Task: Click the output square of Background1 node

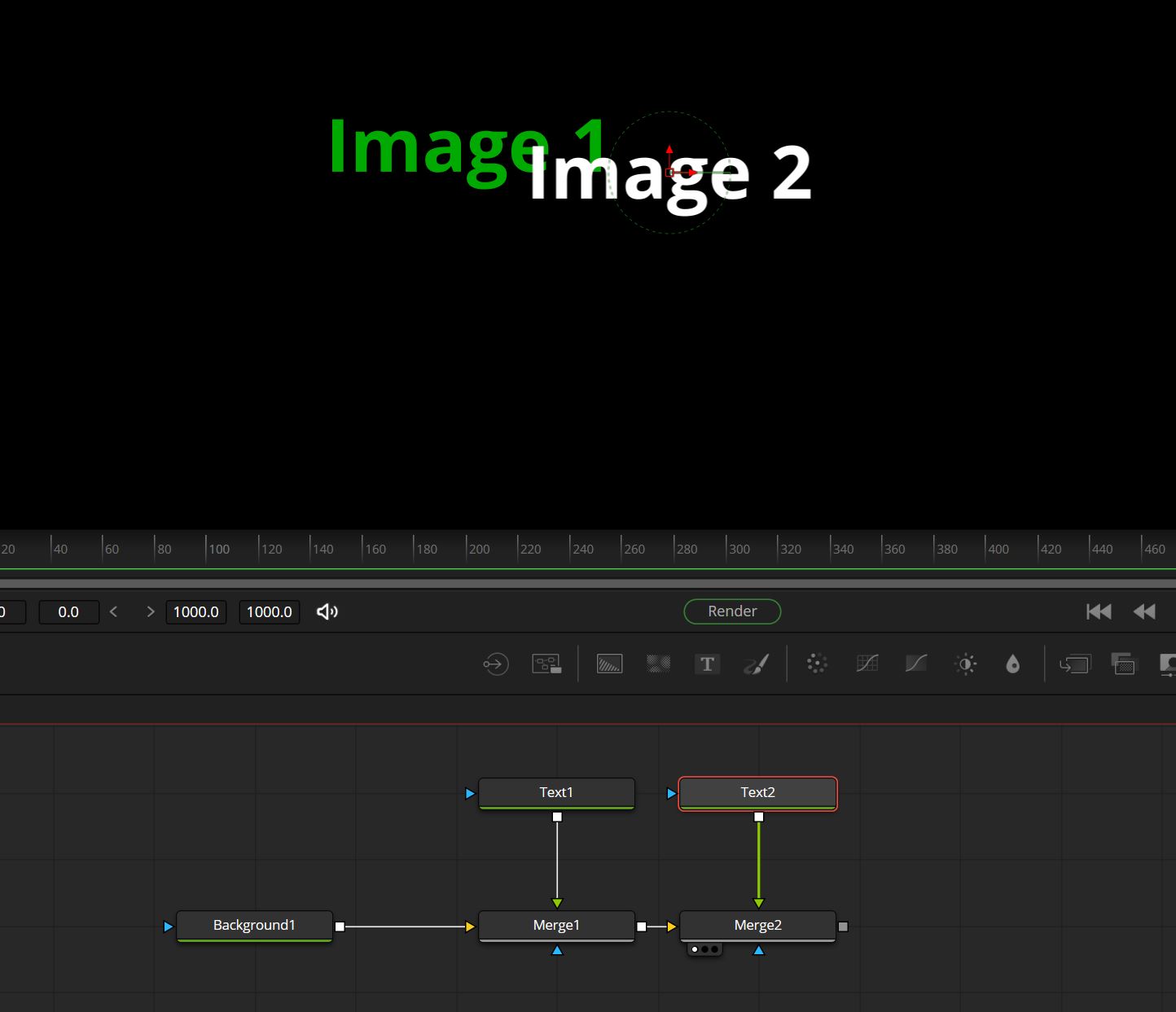Action: pos(340,927)
